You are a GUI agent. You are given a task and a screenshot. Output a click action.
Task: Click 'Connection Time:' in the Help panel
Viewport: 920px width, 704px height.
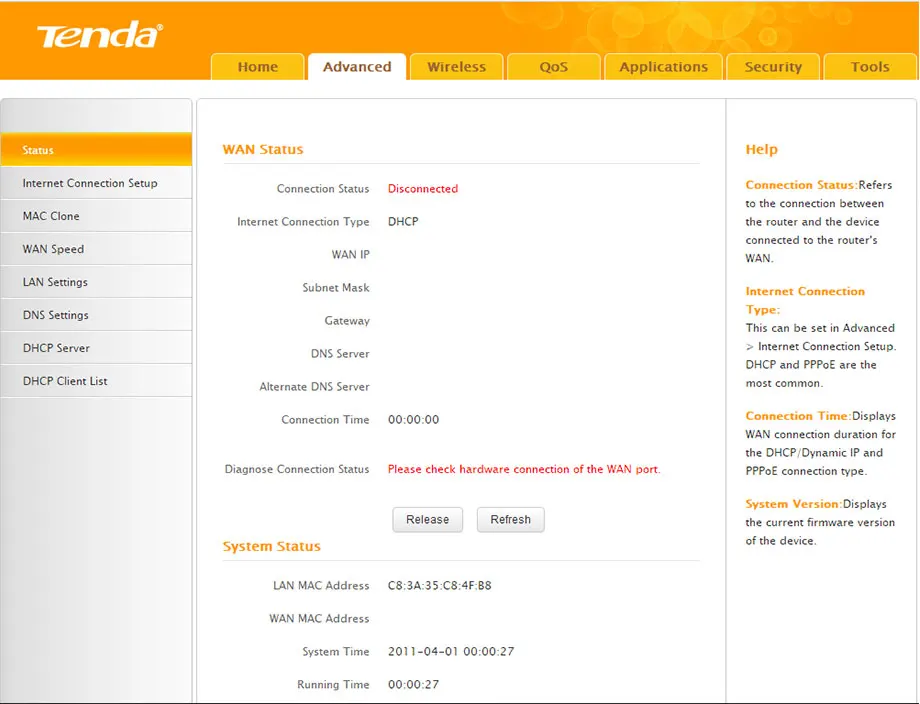click(x=798, y=416)
